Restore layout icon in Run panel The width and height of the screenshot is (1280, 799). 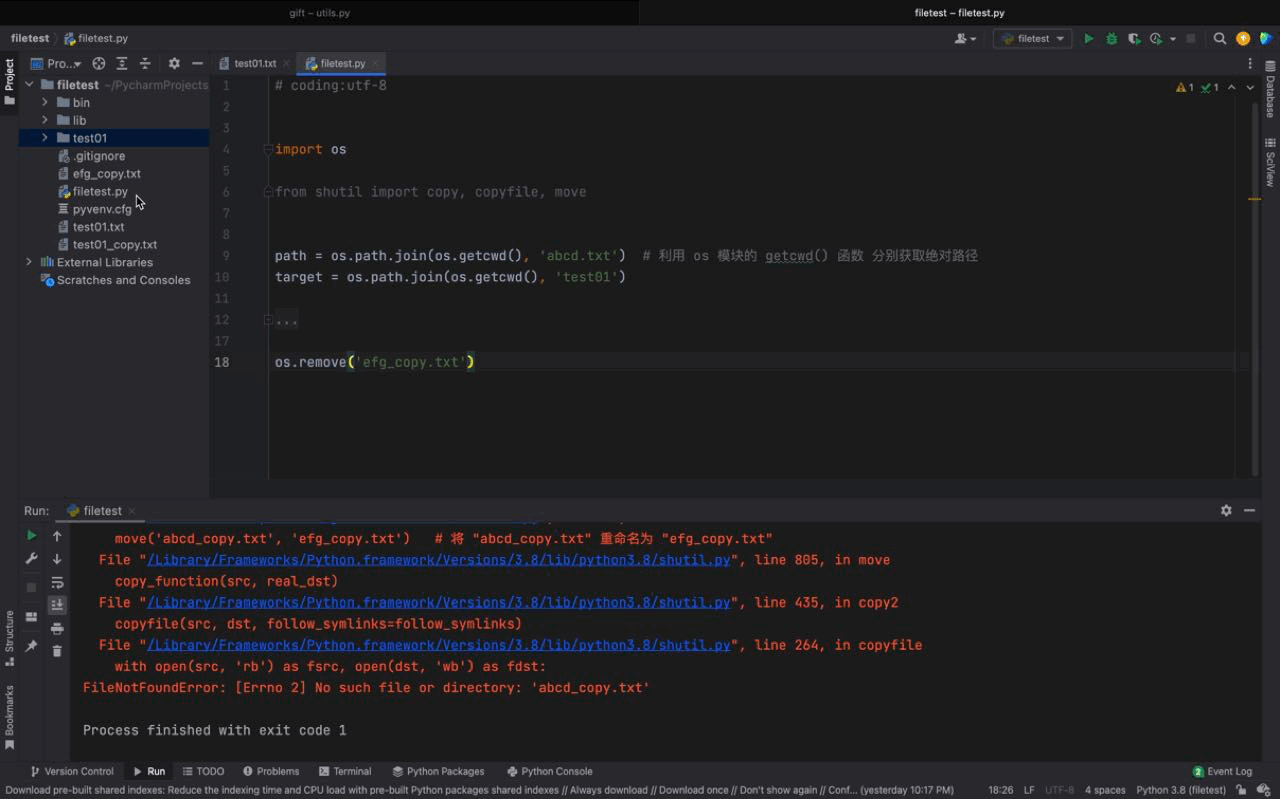coord(31,616)
